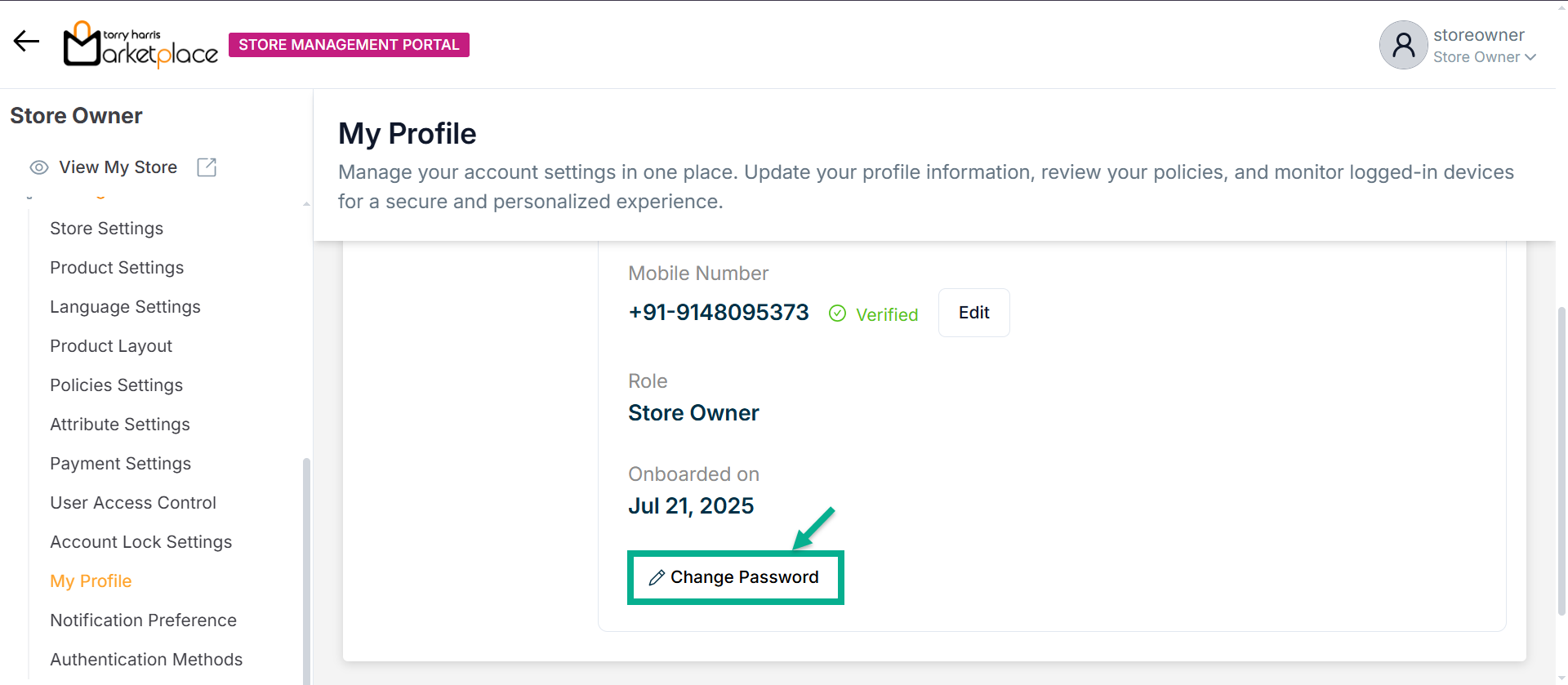The height and width of the screenshot is (685, 1568).
Task: Open Language Settings
Action: tap(125, 307)
